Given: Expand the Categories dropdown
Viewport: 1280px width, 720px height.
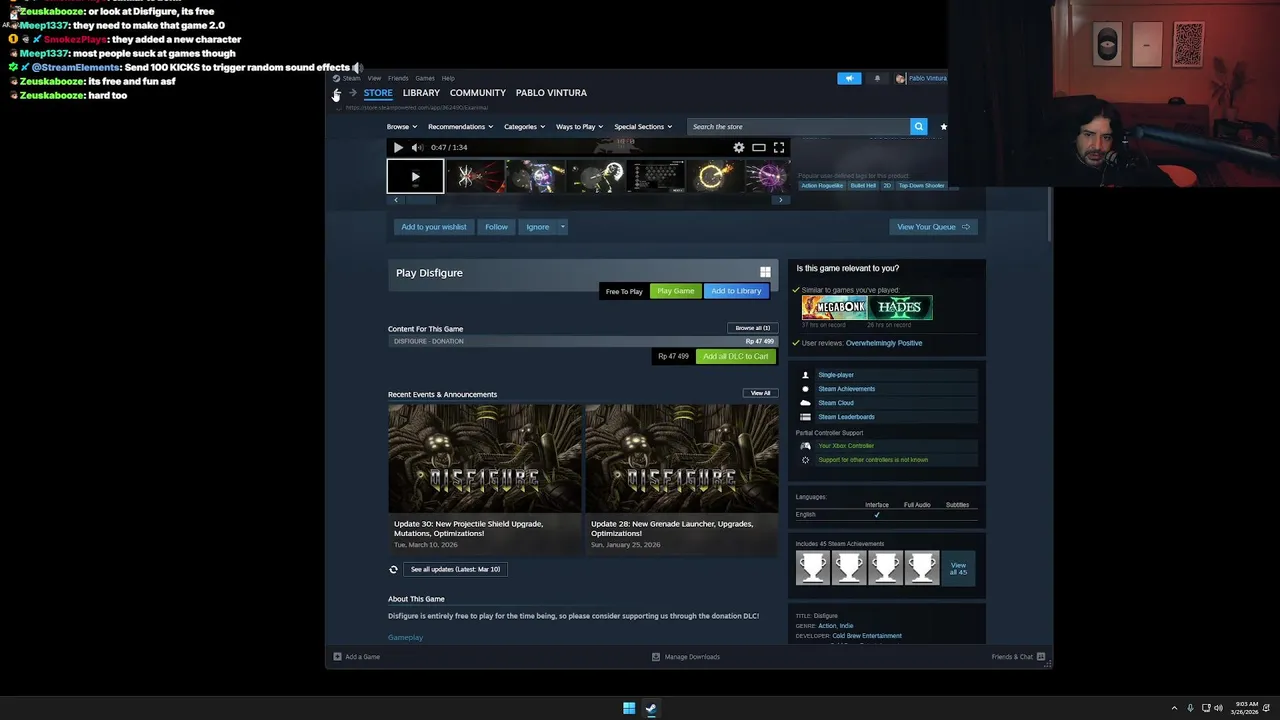Looking at the screenshot, I should pos(524,127).
